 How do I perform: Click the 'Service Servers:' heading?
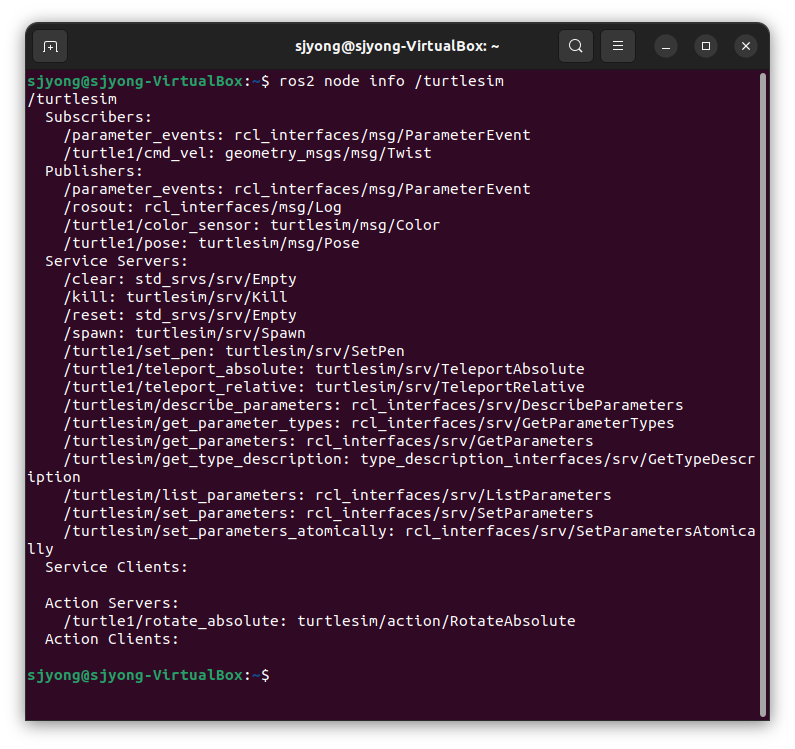pos(116,261)
